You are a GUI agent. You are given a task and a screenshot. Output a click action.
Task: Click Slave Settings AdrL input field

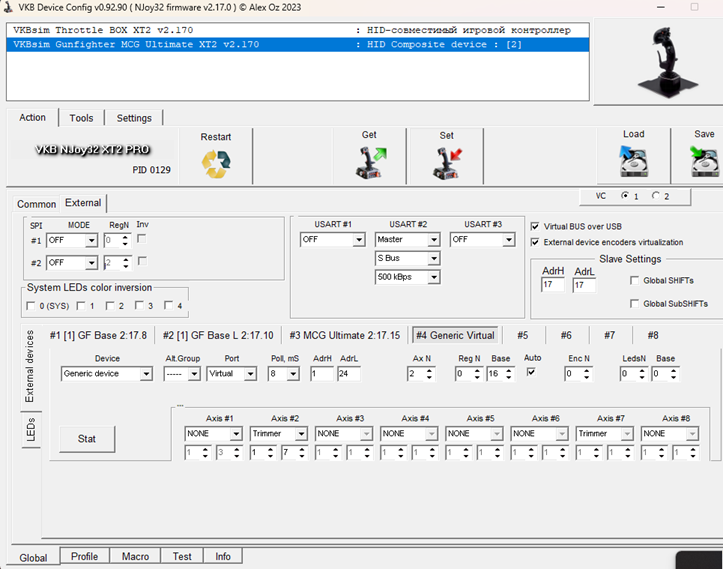584,284
